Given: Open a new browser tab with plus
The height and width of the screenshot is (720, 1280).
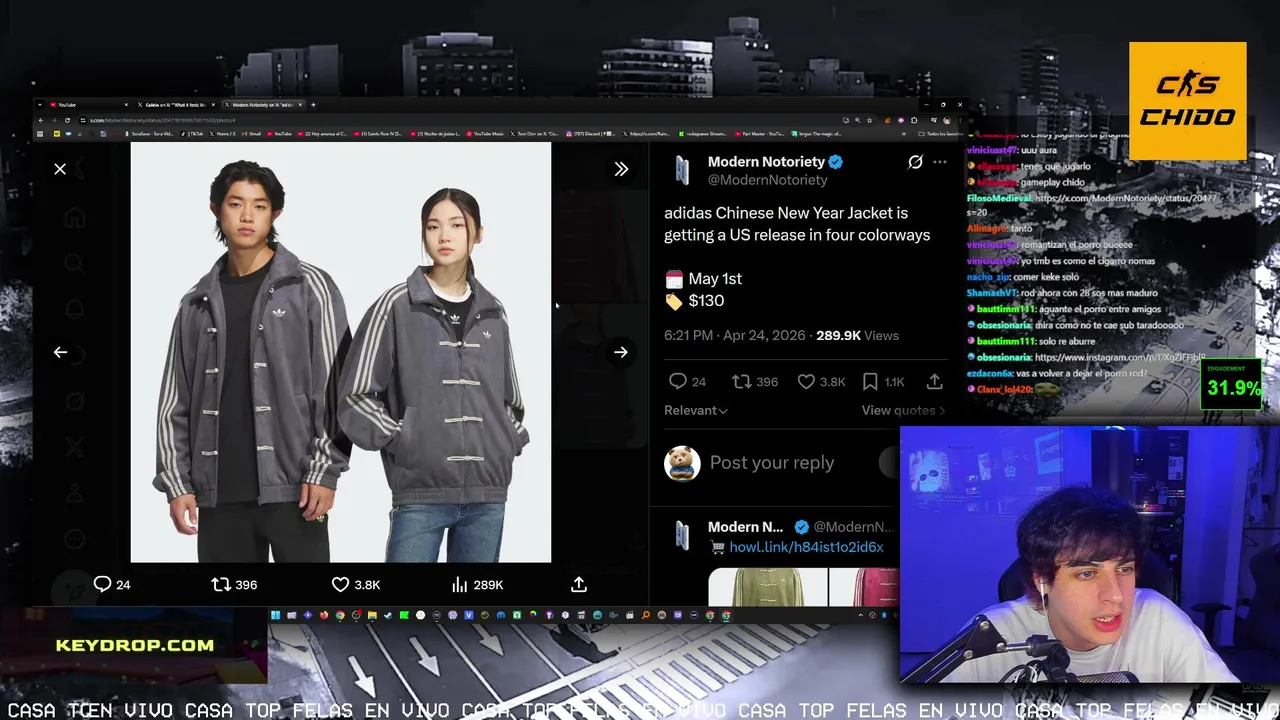Looking at the screenshot, I should [x=313, y=104].
